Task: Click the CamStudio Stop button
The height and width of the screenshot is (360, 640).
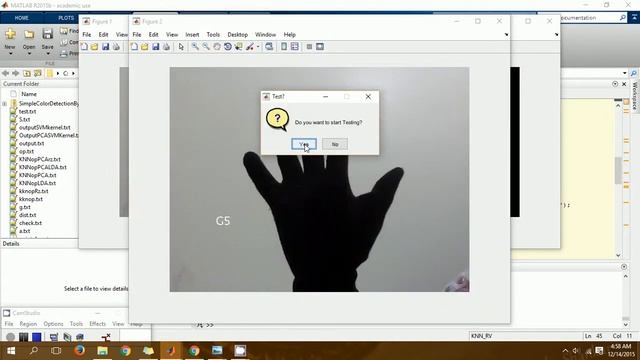Action: click(37, 337)
